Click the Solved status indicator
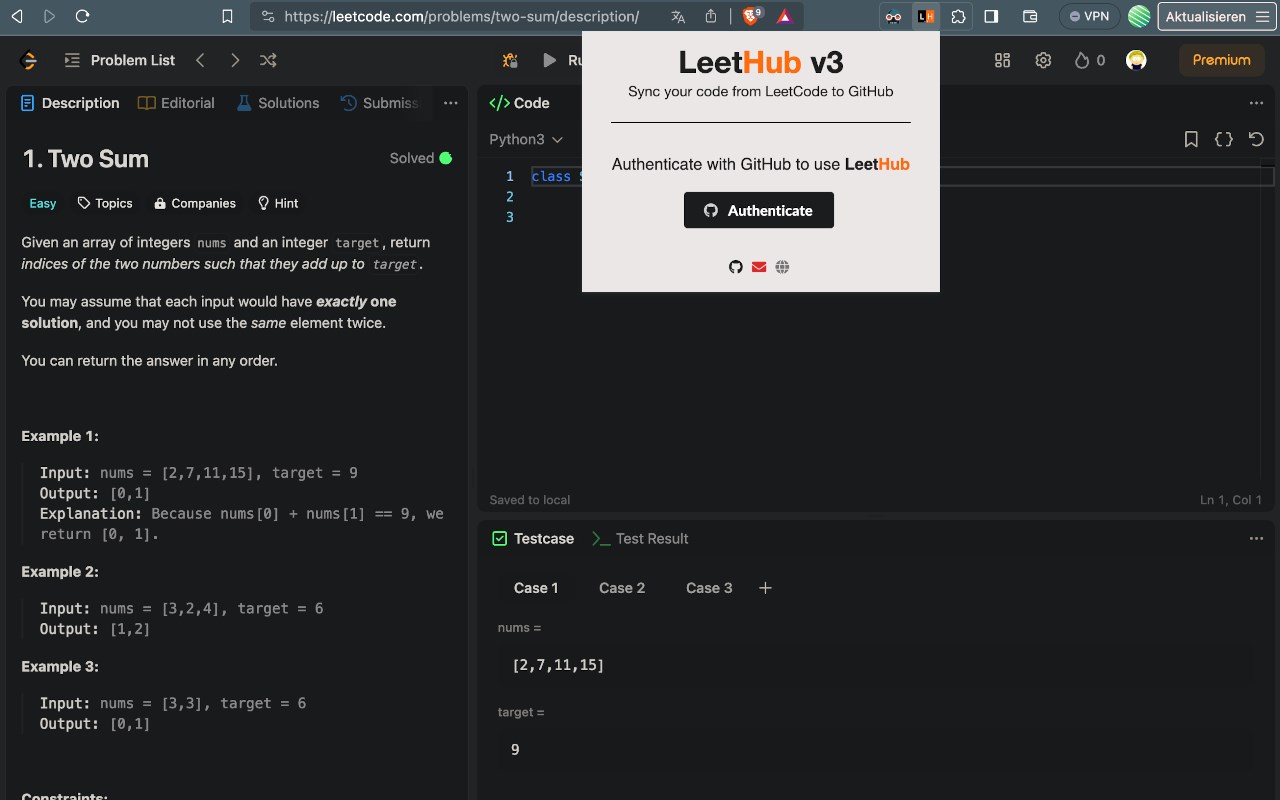1280x800 pixels. pos(421,158)
